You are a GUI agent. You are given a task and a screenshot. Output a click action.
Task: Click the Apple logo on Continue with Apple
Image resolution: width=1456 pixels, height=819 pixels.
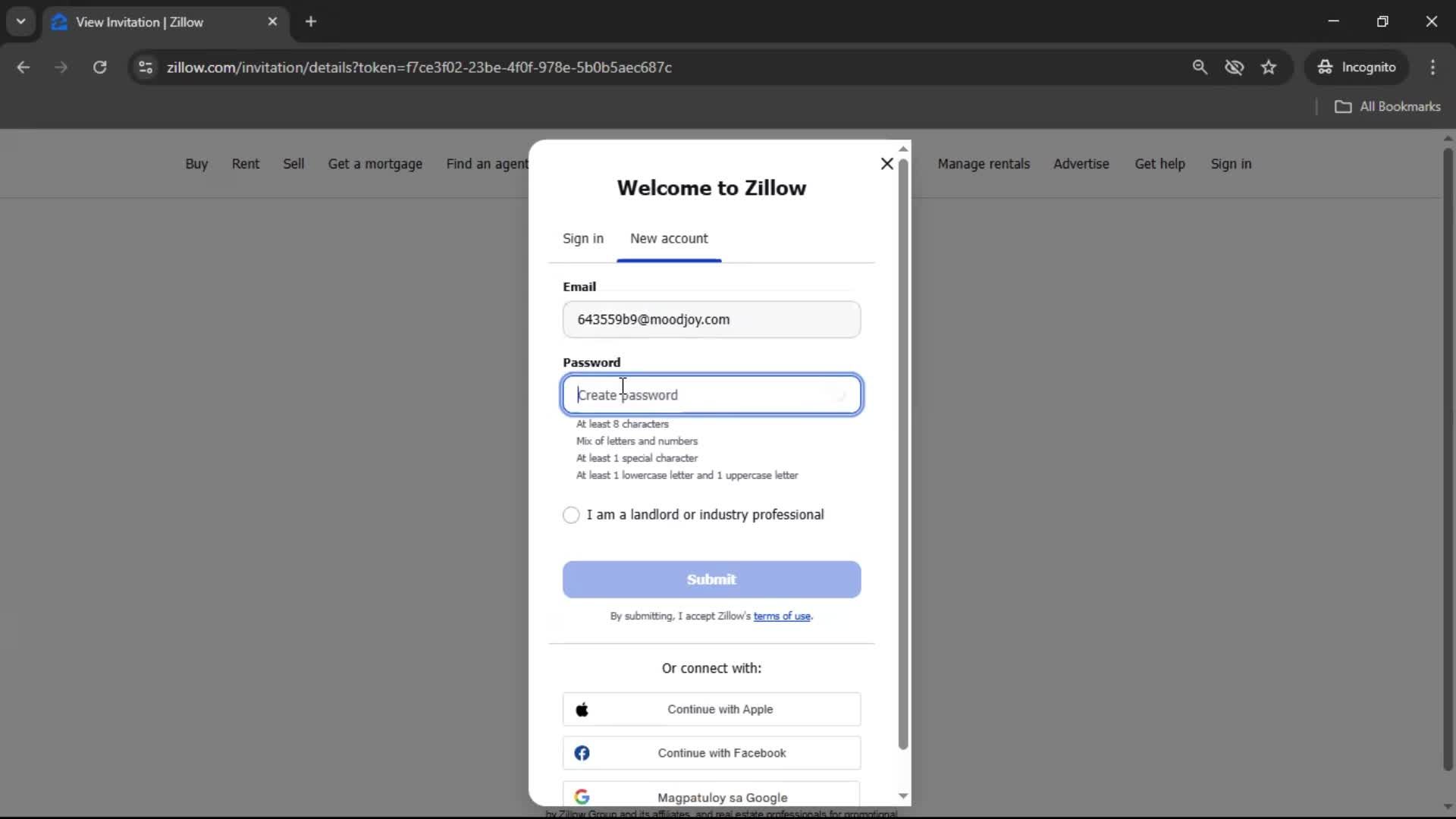click(x=582, y=709)
